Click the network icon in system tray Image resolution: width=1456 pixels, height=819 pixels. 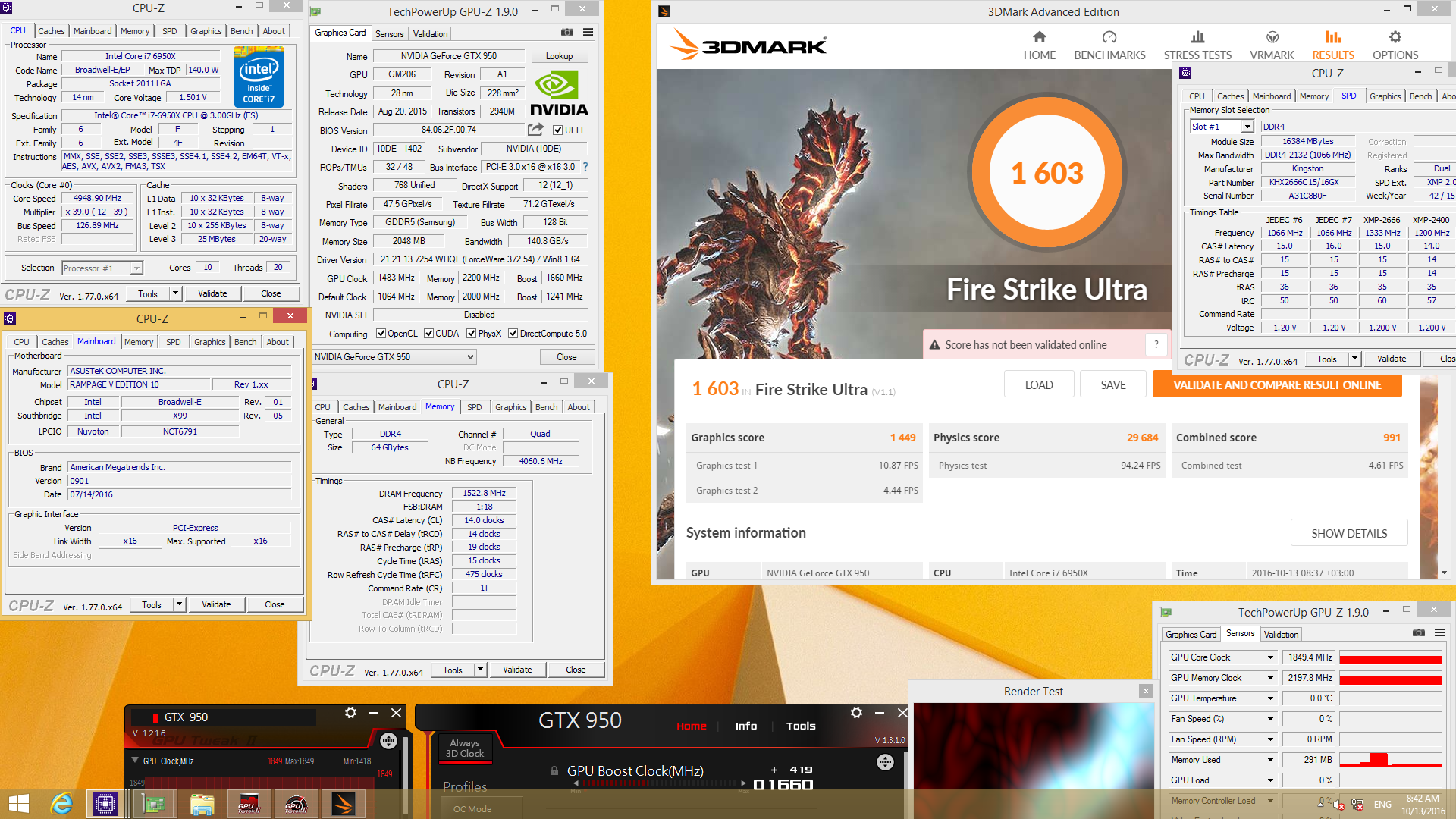[x=1357, y=805]
